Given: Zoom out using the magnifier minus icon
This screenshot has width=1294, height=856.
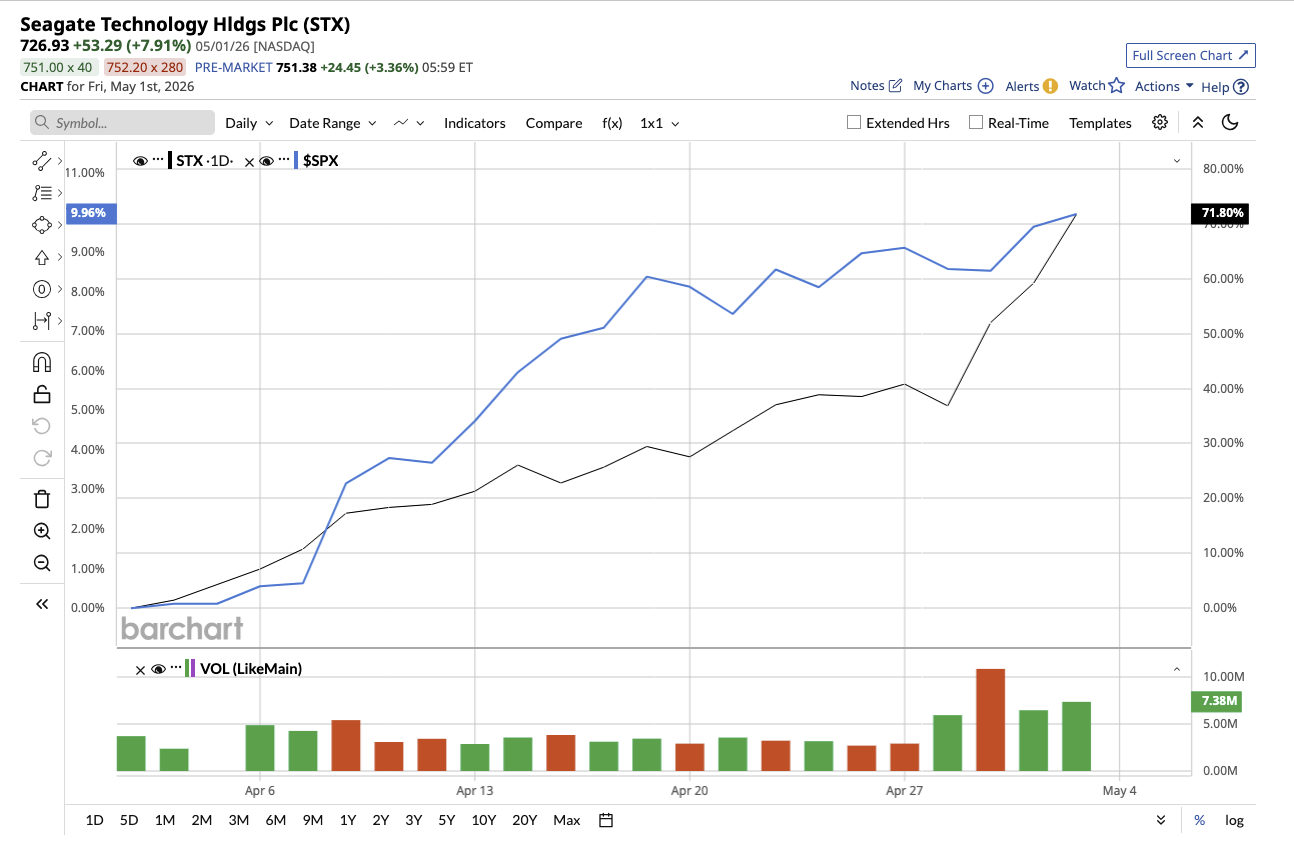Looking at the screenshot, I should 42,563.
